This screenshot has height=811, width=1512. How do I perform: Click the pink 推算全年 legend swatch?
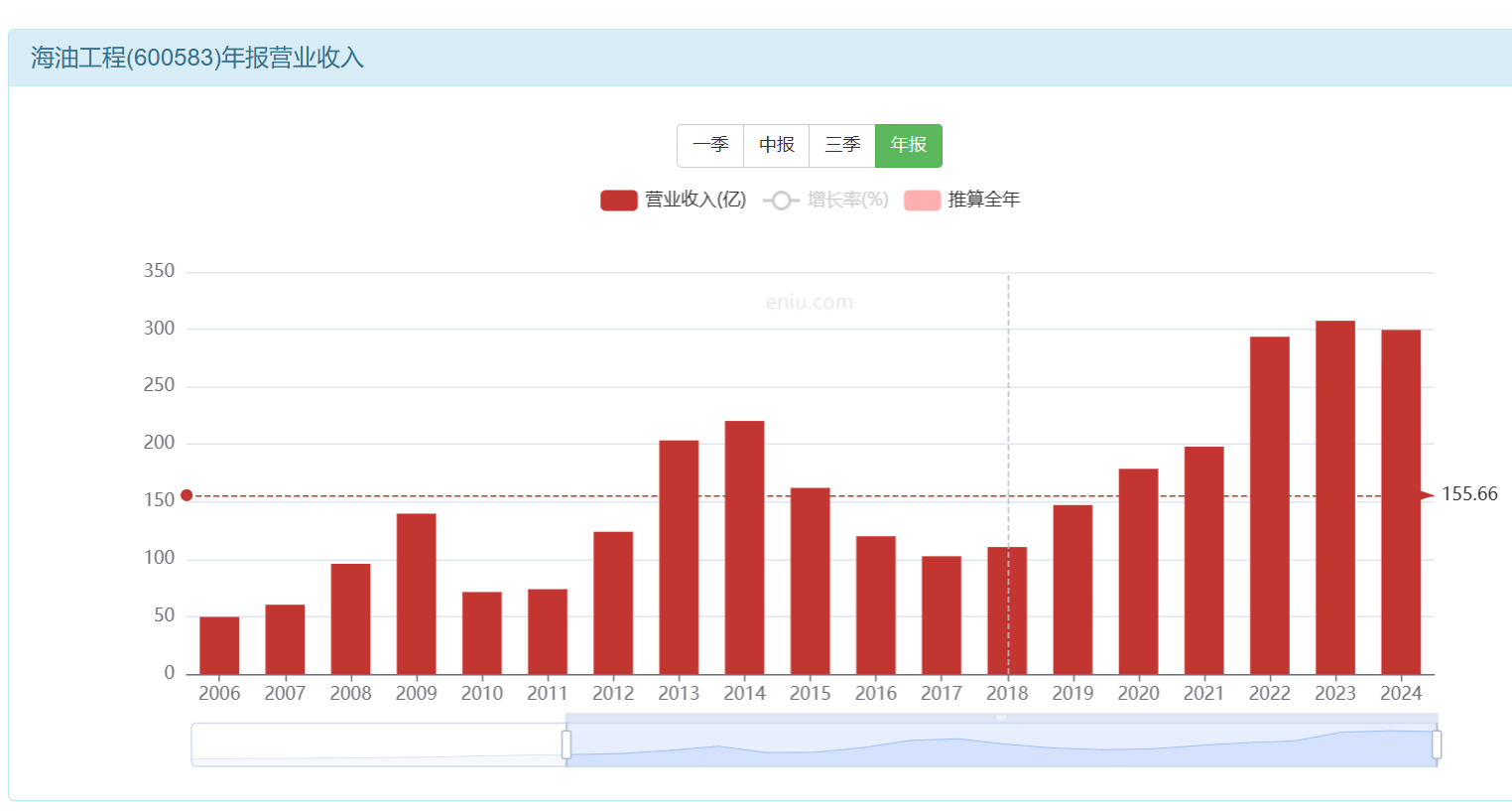(x=923, y=200)
